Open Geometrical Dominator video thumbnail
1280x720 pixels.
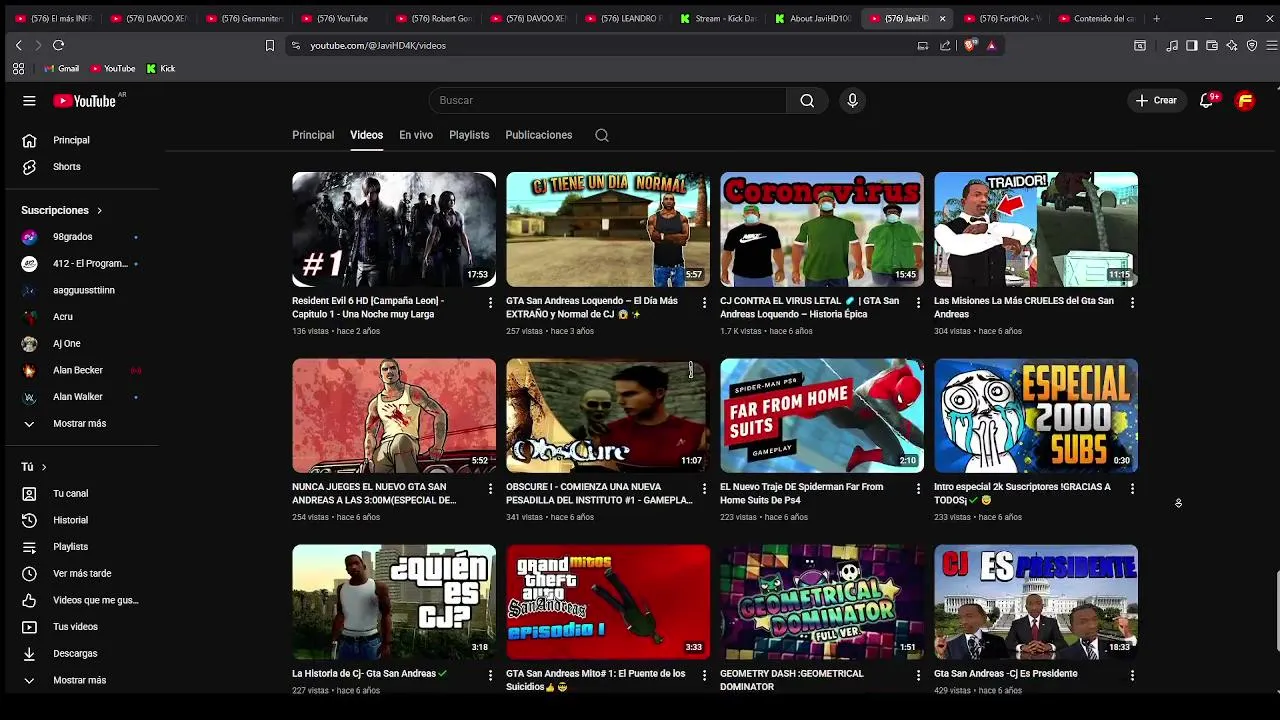(x=822, y=602)
